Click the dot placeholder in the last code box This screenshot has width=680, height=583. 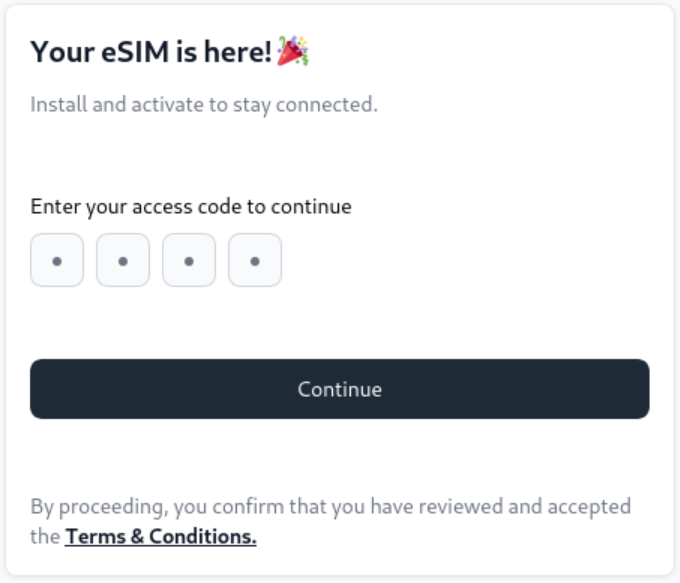[x=255, y=261]
